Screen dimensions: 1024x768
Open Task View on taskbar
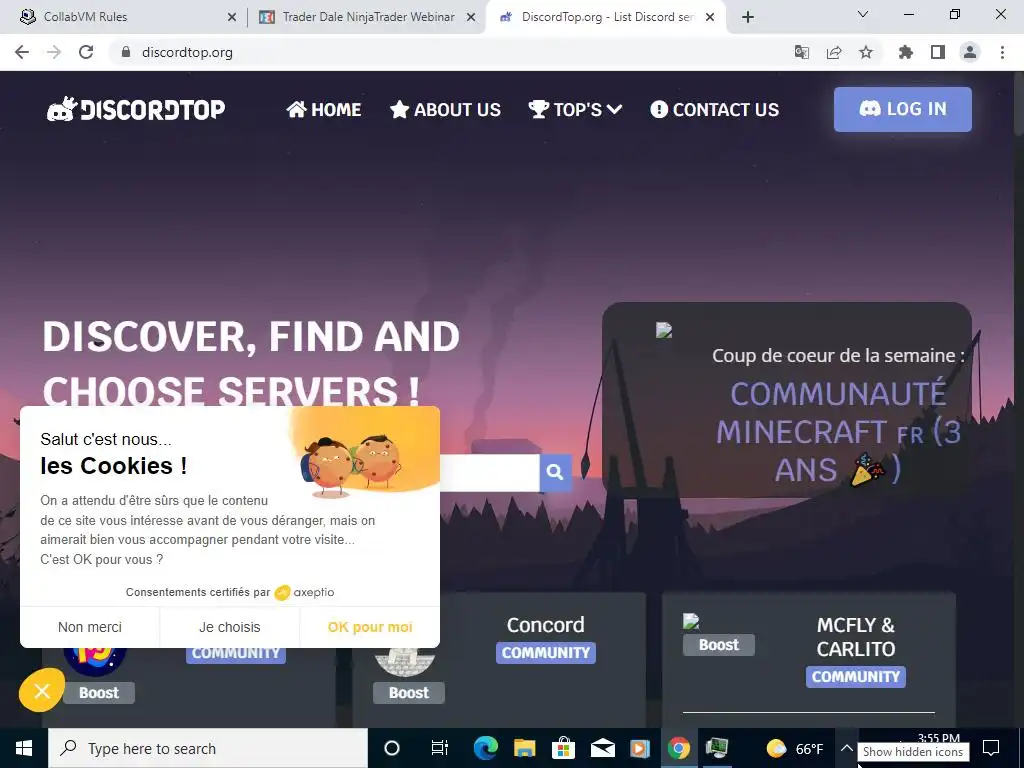coord(440,748)
